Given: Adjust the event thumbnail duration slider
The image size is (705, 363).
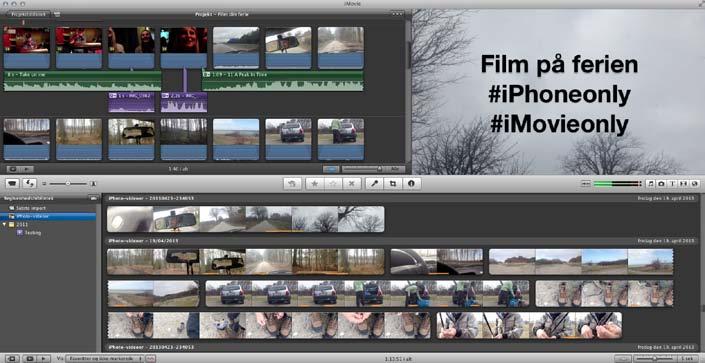Looking at the screenshot, I should pos(656,359).
